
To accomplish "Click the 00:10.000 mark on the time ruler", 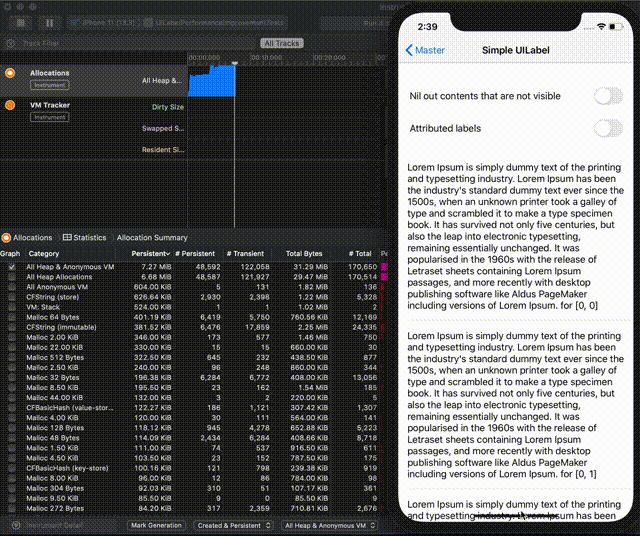I will click(x=266, y=58).
